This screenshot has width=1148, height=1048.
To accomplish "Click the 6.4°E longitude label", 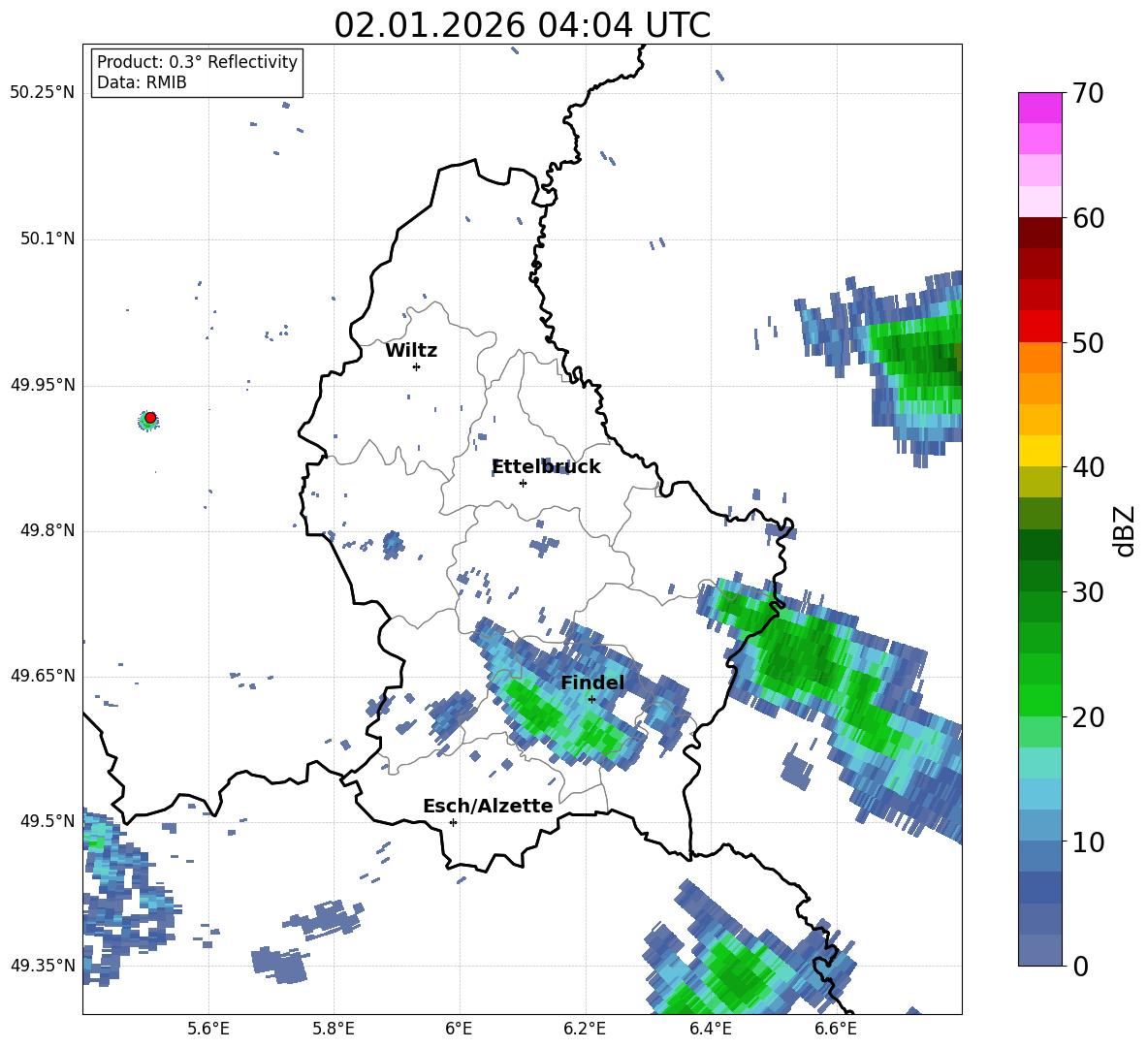I will click(710, 1029).
